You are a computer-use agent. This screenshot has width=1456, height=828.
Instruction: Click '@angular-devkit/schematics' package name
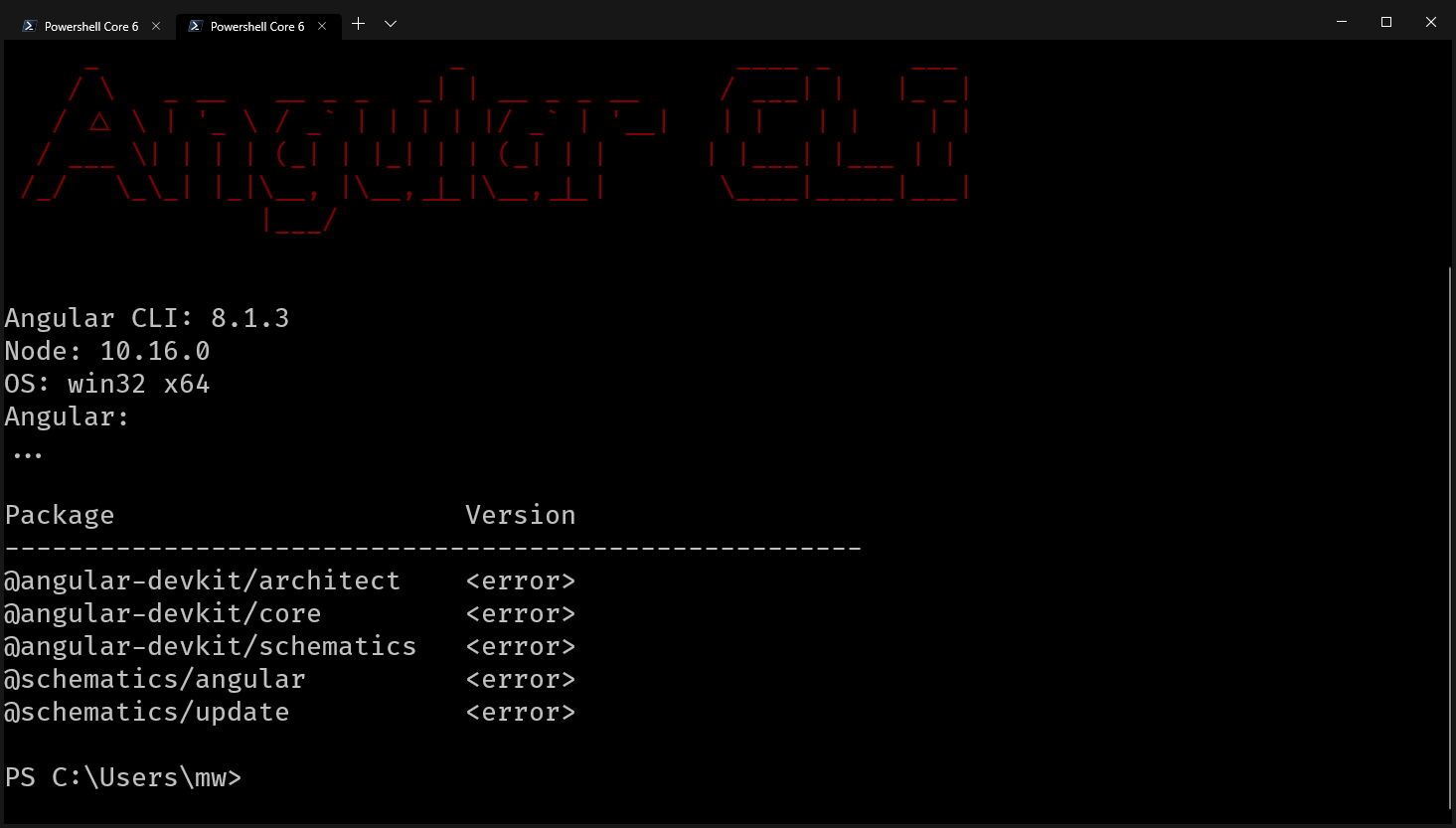[211, 646]
